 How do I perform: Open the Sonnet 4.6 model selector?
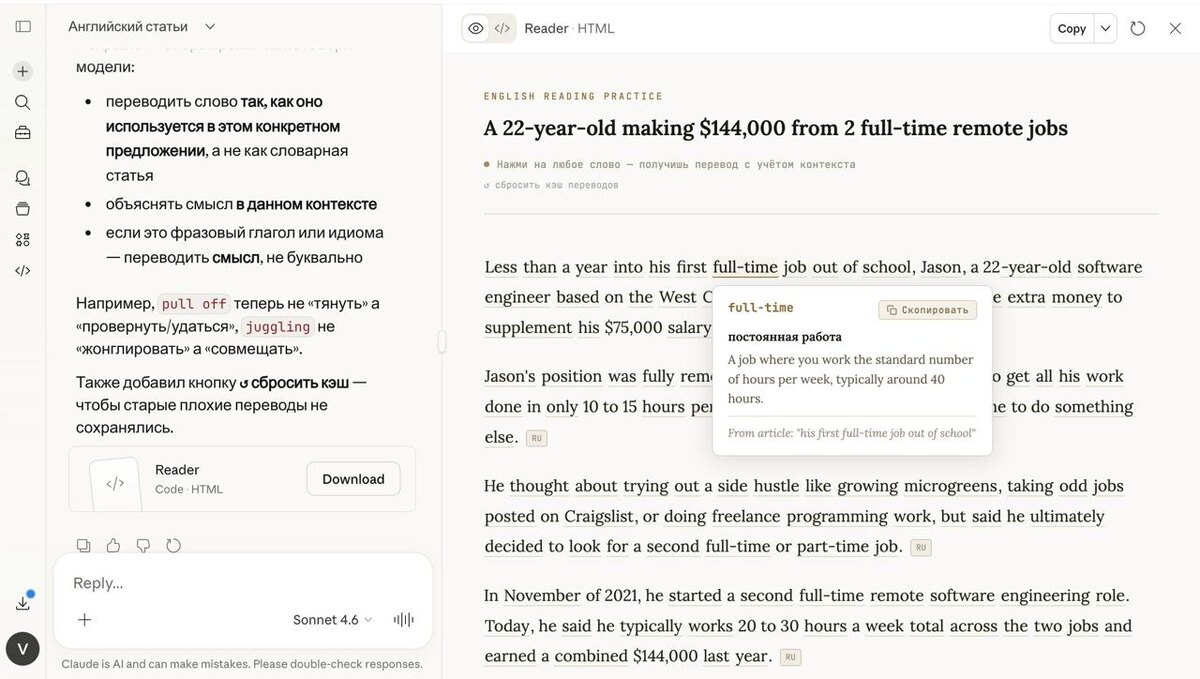click(x=332, y=620)
